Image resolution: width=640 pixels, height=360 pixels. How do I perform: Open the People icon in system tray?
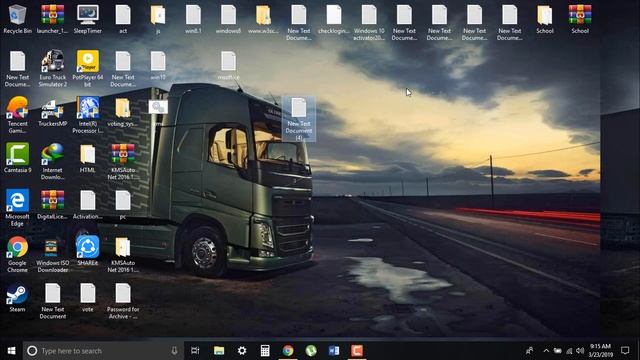tap(529, 351)
